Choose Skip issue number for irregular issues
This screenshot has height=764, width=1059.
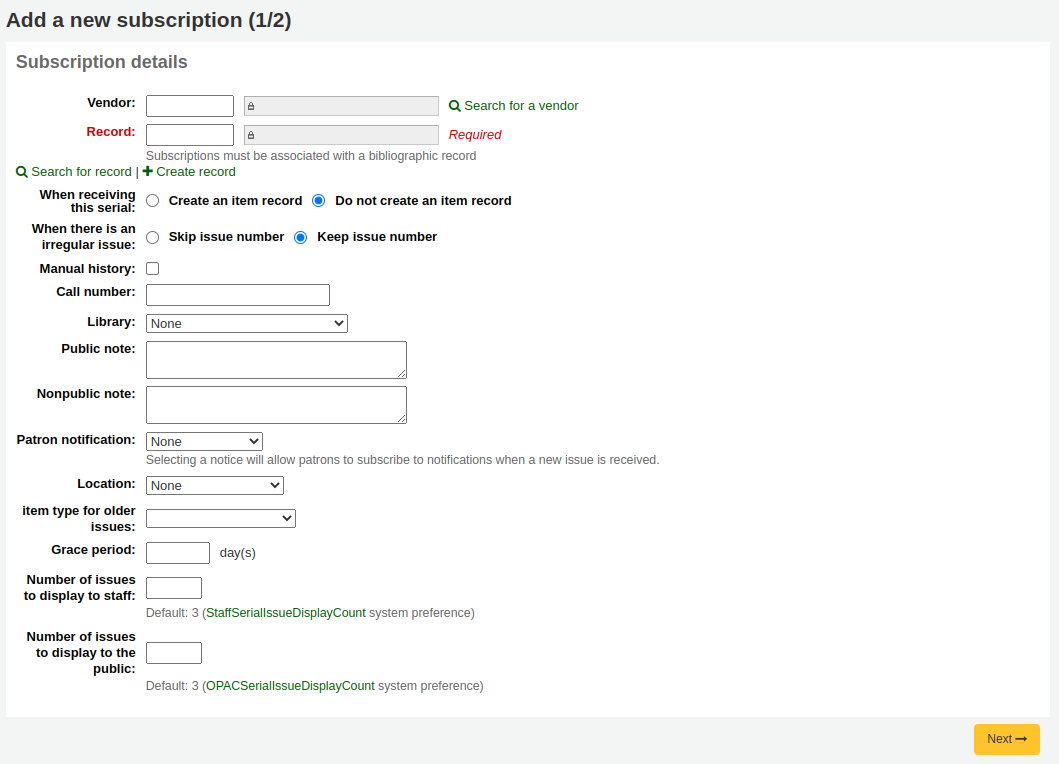point(152,237)
